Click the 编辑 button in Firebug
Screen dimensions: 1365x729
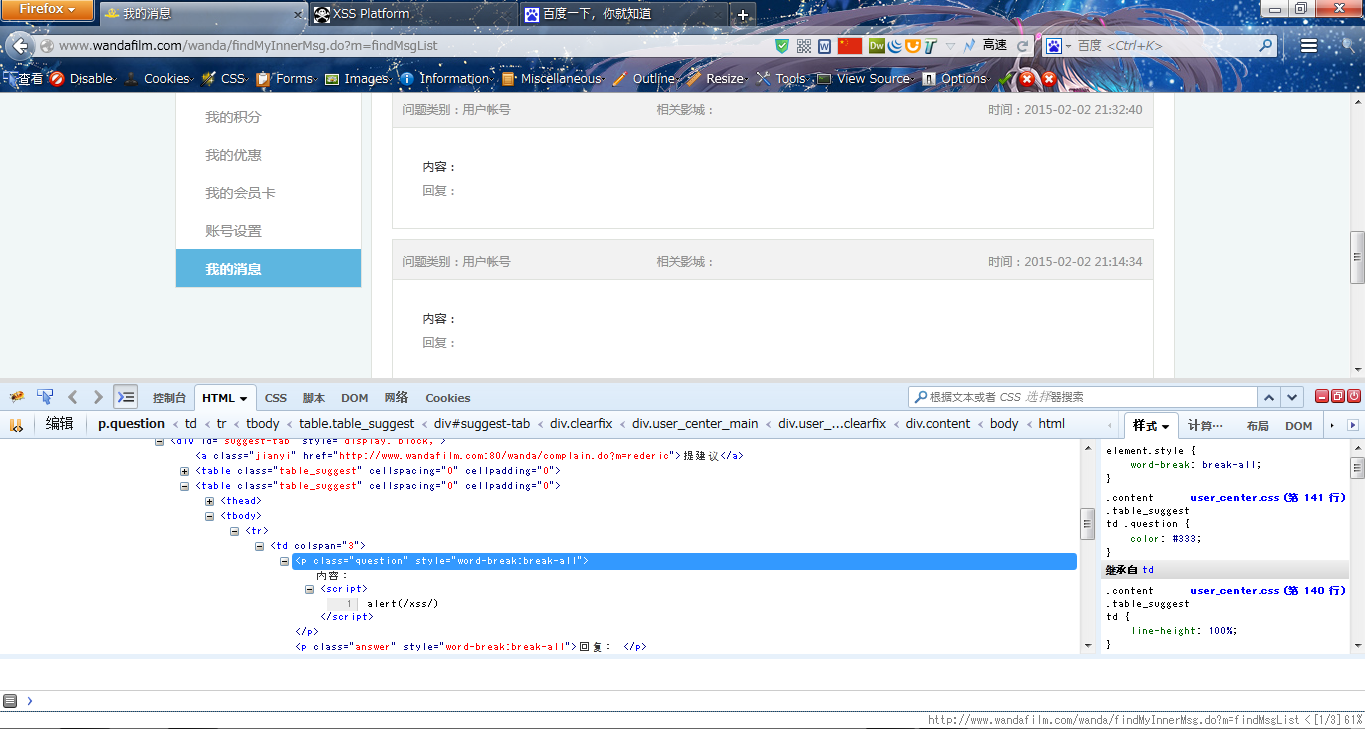tap(60, 424)
